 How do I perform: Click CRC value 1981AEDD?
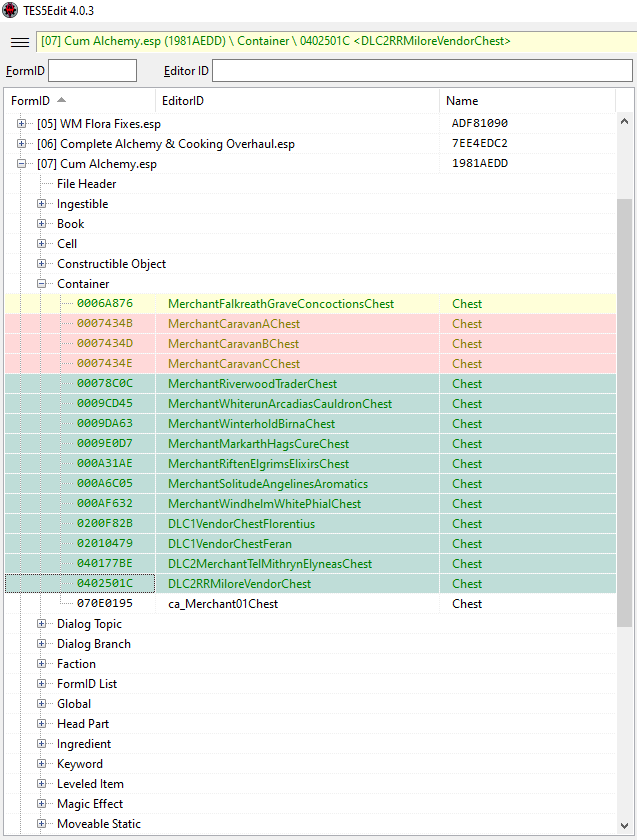tap(479, 163)
